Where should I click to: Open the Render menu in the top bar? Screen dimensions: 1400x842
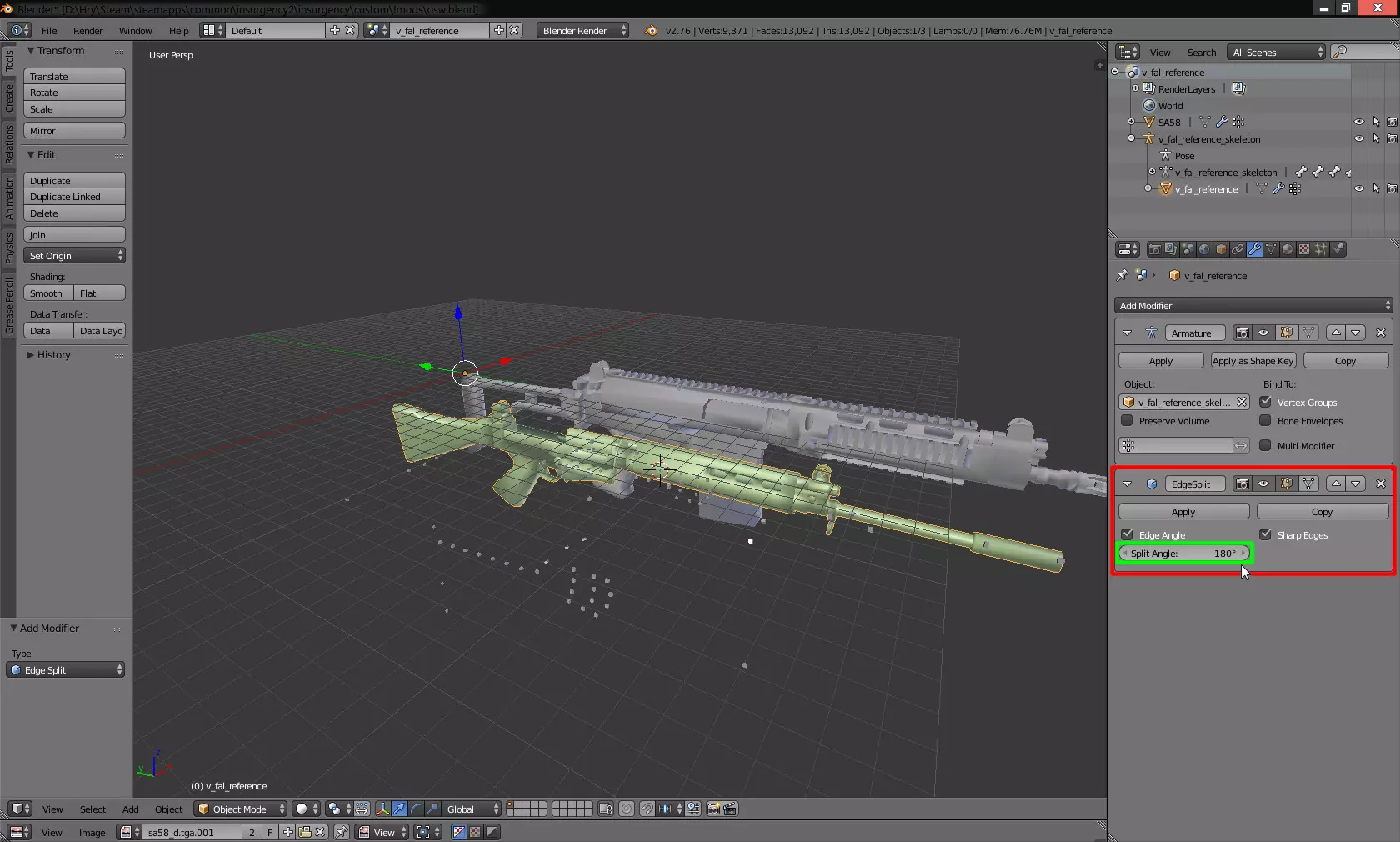(87, 31)
